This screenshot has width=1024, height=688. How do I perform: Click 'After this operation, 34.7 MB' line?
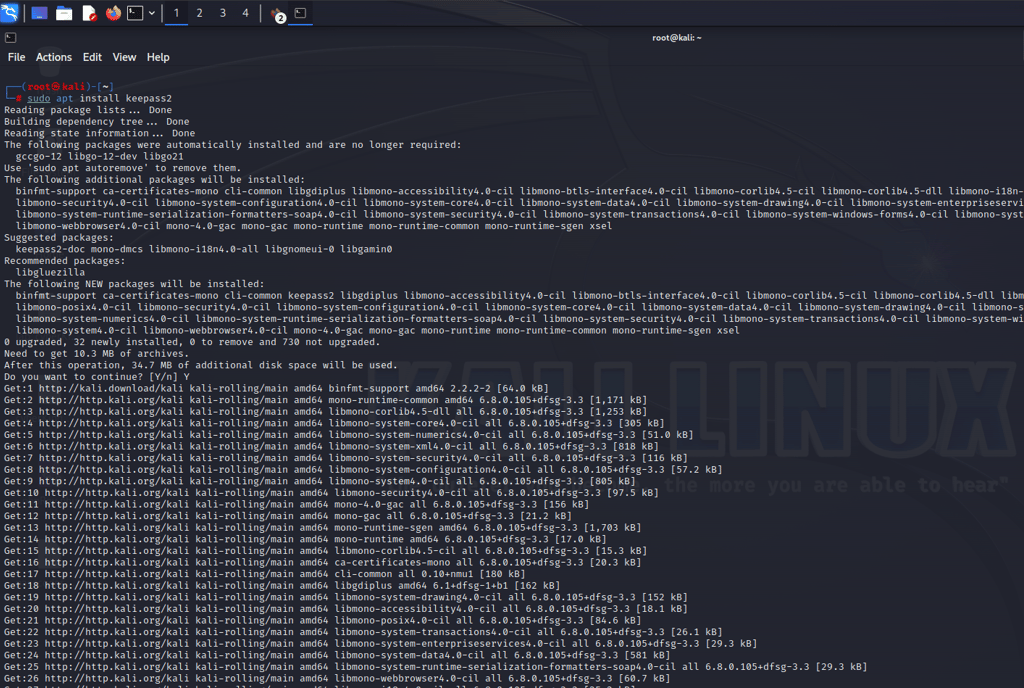click(x=201, y=366)
